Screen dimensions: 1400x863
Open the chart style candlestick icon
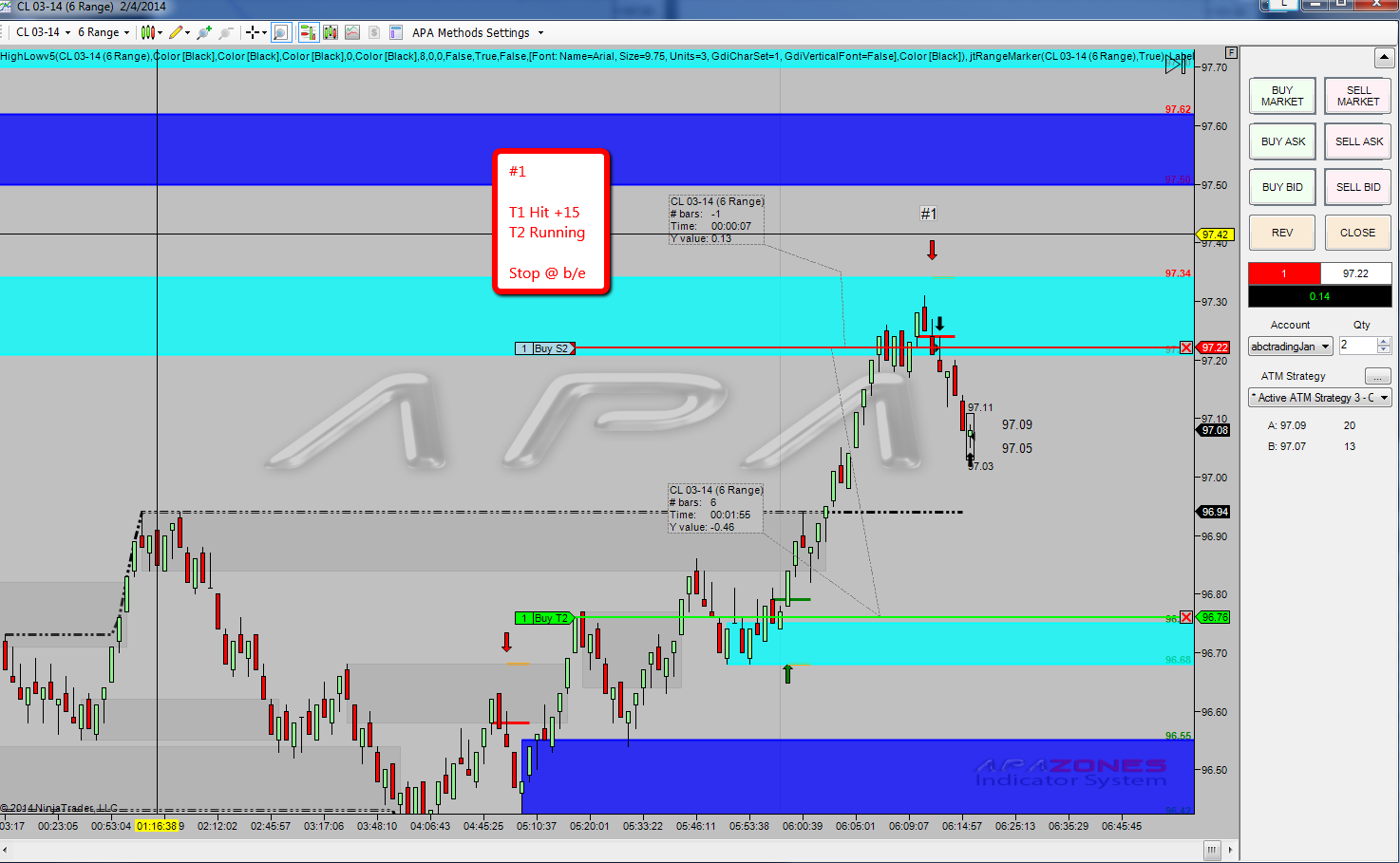coord(147,32)
